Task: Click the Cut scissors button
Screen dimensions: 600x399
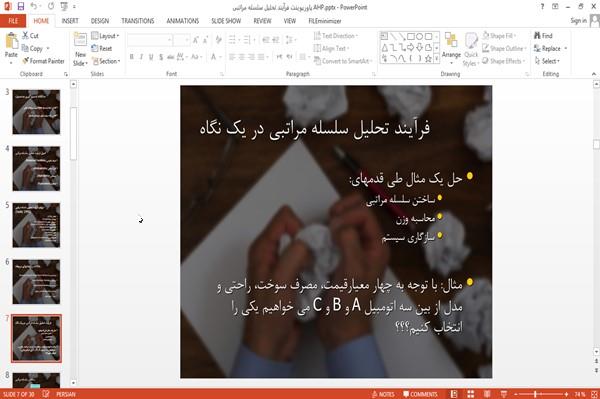Action: (30, 36)
